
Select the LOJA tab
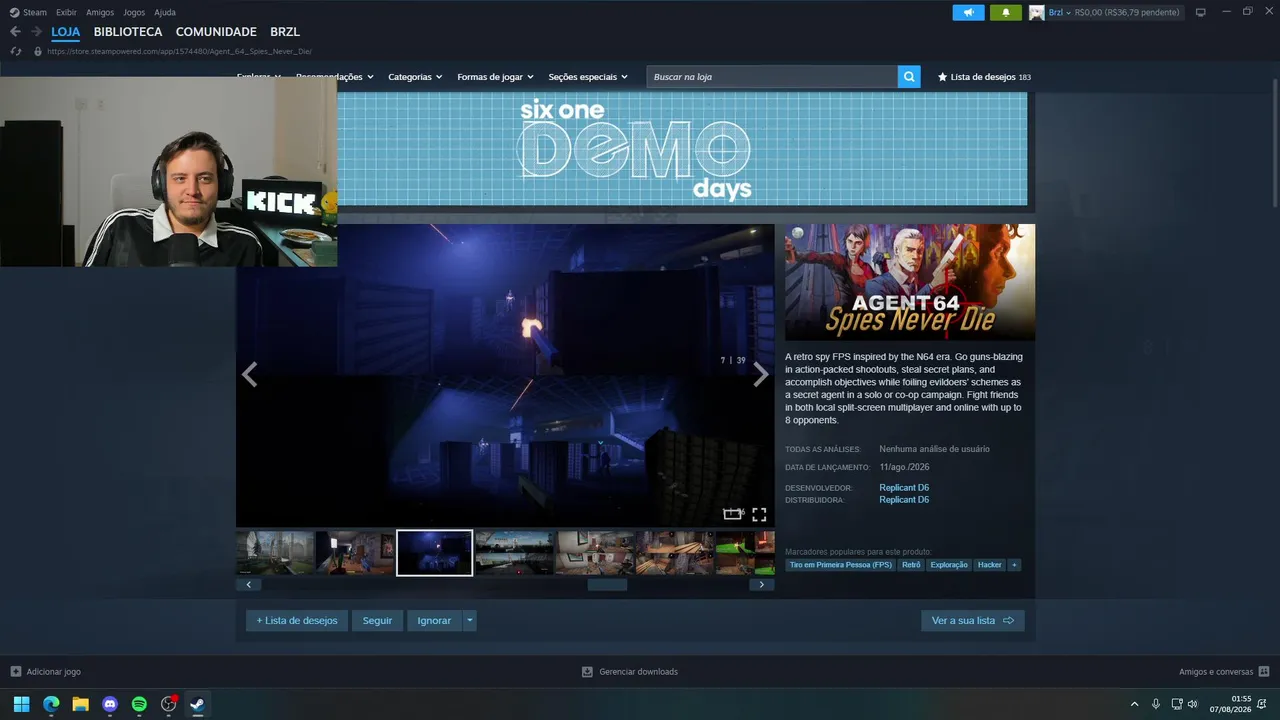(x=66, y=32)
